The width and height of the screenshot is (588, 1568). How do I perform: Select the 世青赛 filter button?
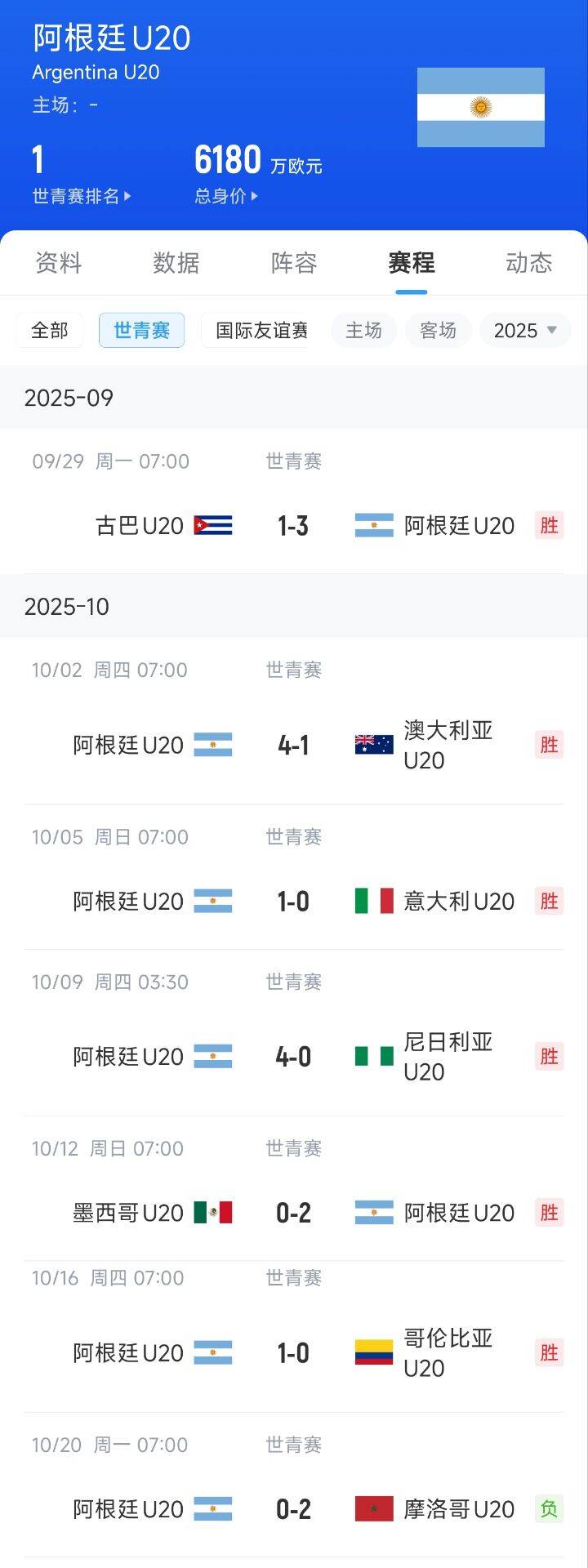tap(141, 331)
